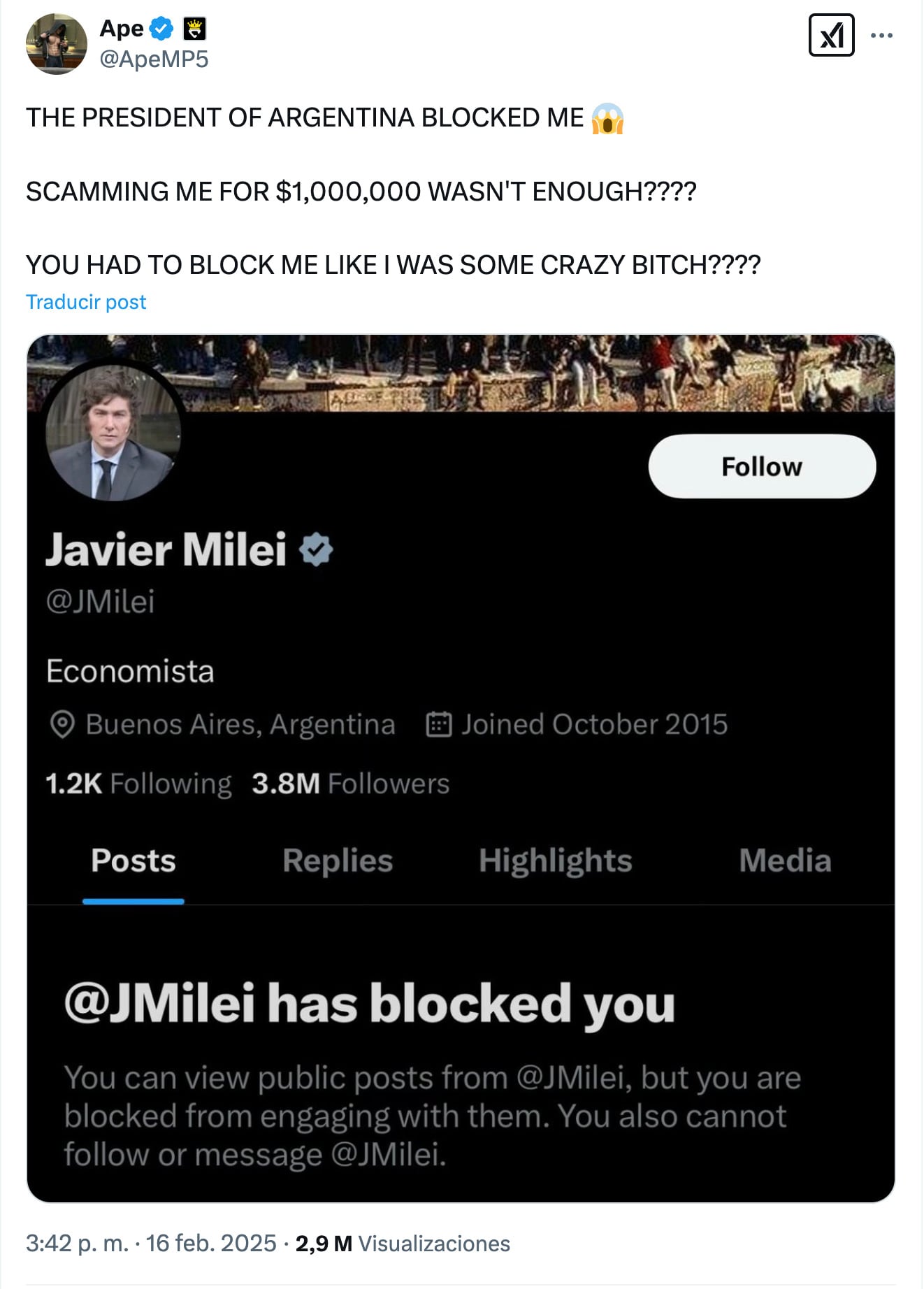Image resolution: width=924 pixels, height=1289 pixels.
Task: Click the screaming emoji in the tweet text
Action: pos(609,119)
